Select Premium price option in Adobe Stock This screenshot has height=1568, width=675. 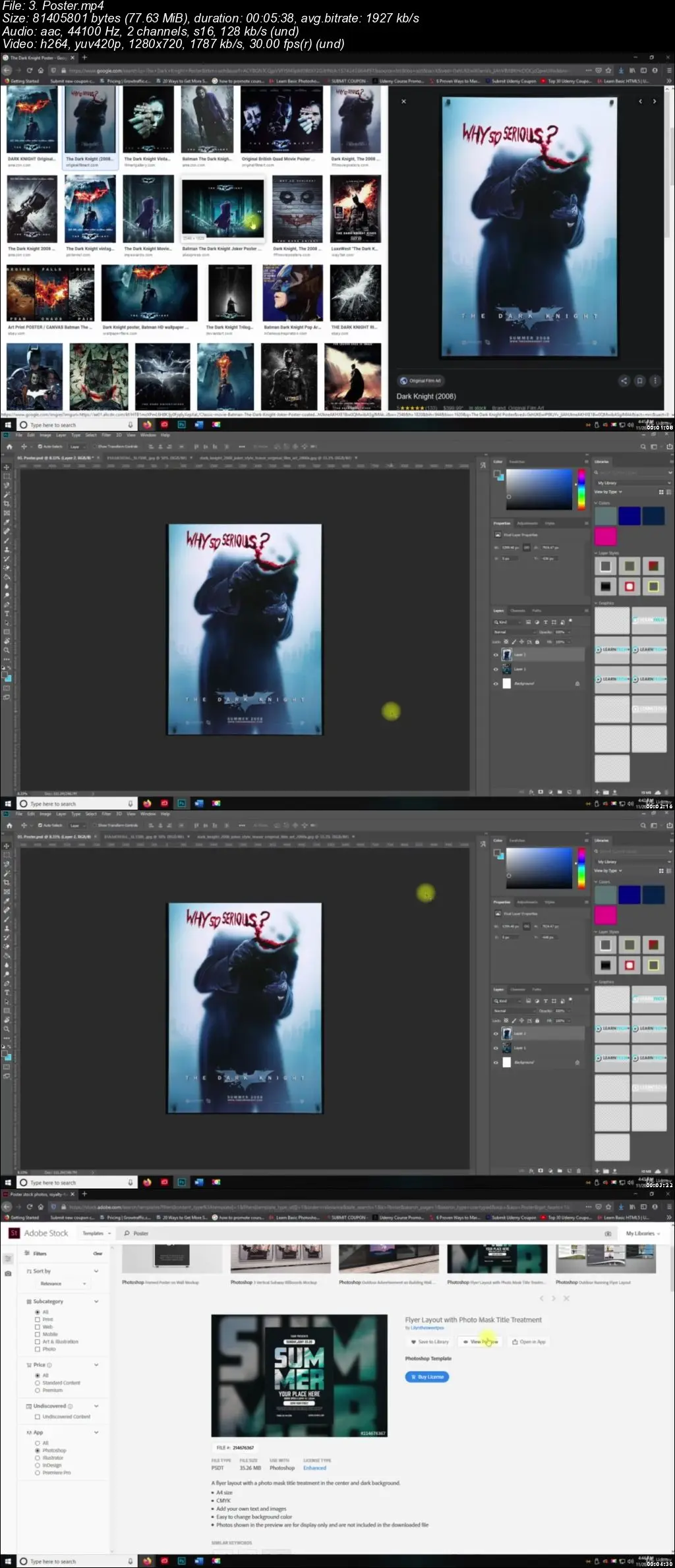click(38, 1390)
